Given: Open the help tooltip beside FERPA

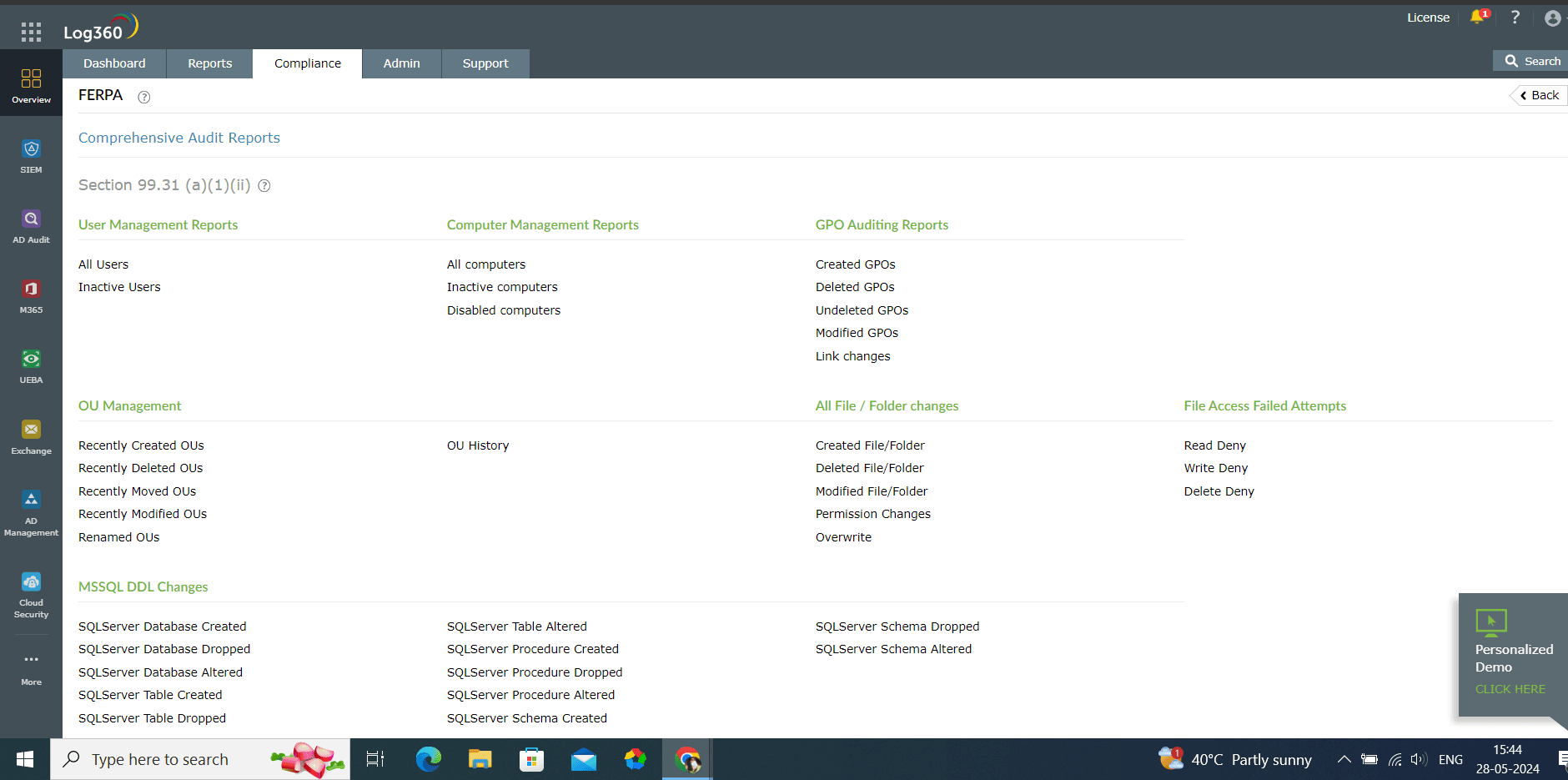Looking at the screenshot, I should click(143, 97).
